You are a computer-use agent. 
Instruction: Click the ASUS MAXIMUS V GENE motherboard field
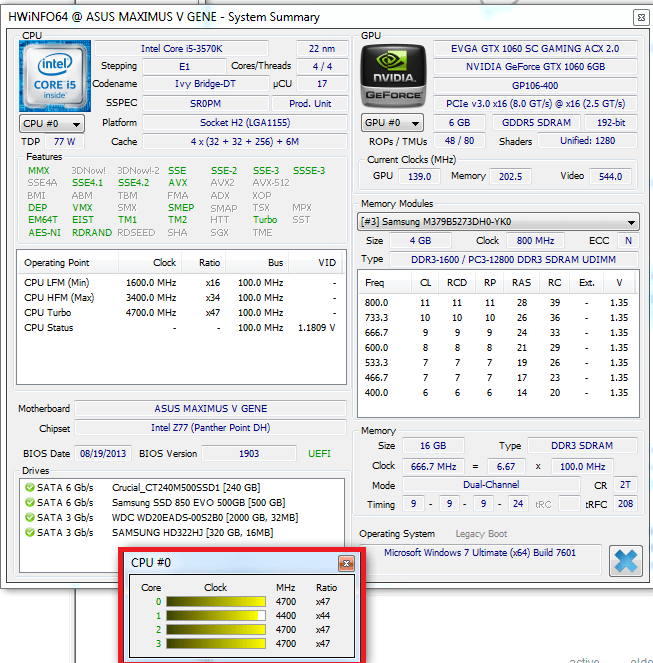(211, 408)
